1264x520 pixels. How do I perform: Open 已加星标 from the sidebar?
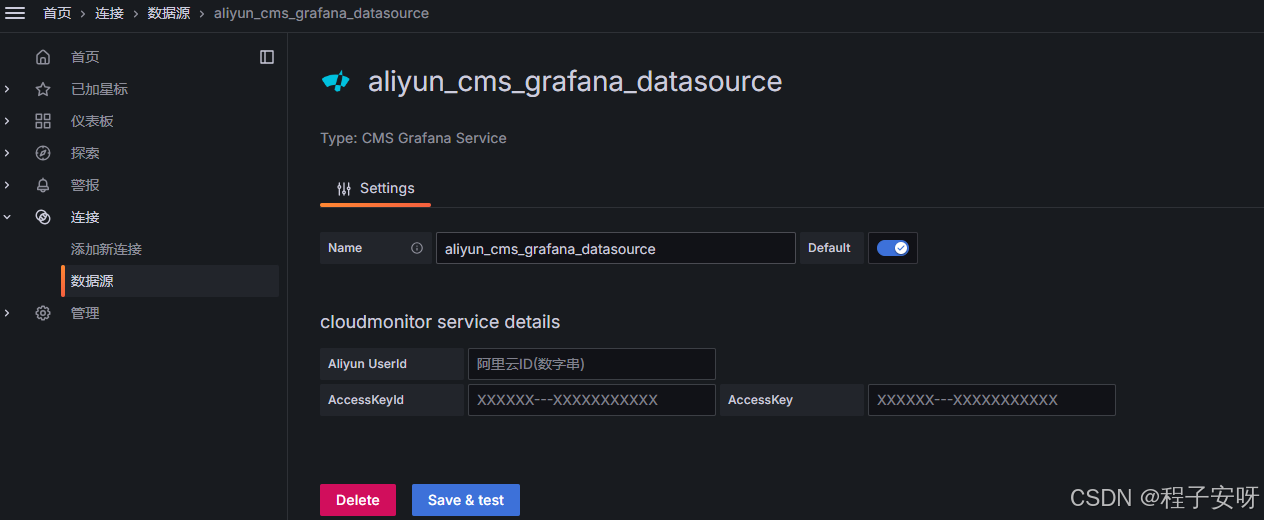(99, 89)
